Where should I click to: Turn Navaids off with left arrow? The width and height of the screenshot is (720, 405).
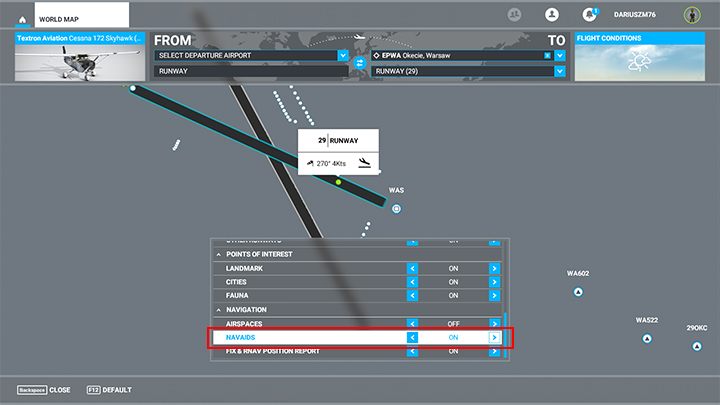(x=412, y=338)
